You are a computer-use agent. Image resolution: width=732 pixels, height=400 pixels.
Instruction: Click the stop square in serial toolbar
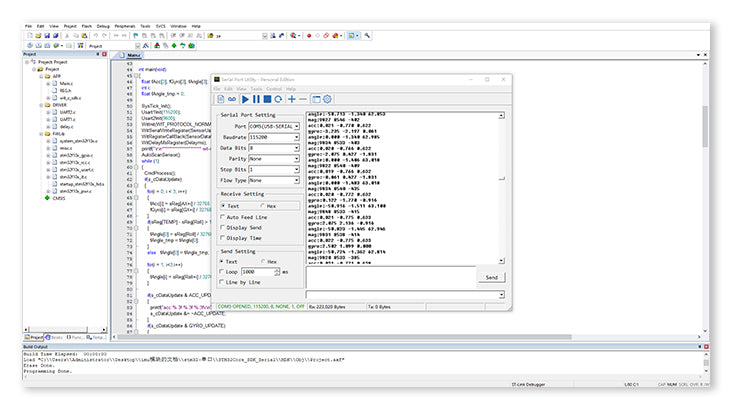pos(266,99)
